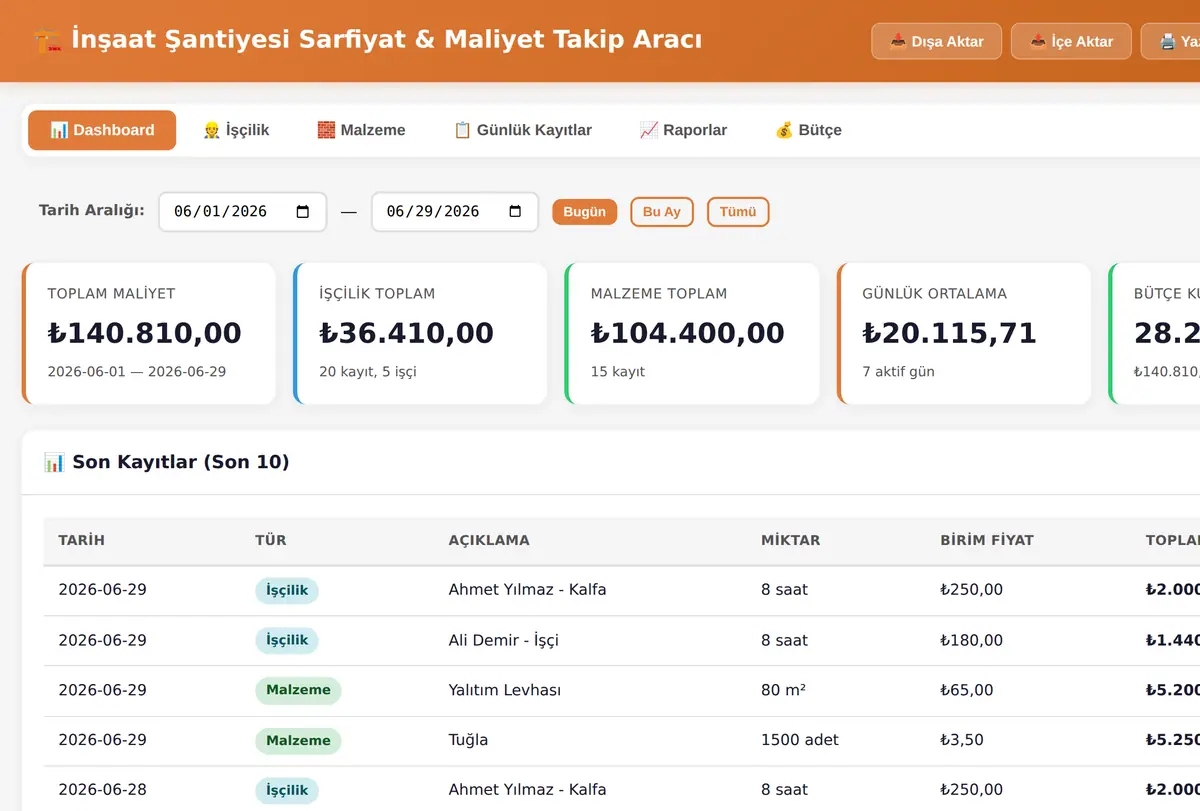The image size is (1200, 811).
Task: Open the Malzeme tab
Action: (361, 130)
